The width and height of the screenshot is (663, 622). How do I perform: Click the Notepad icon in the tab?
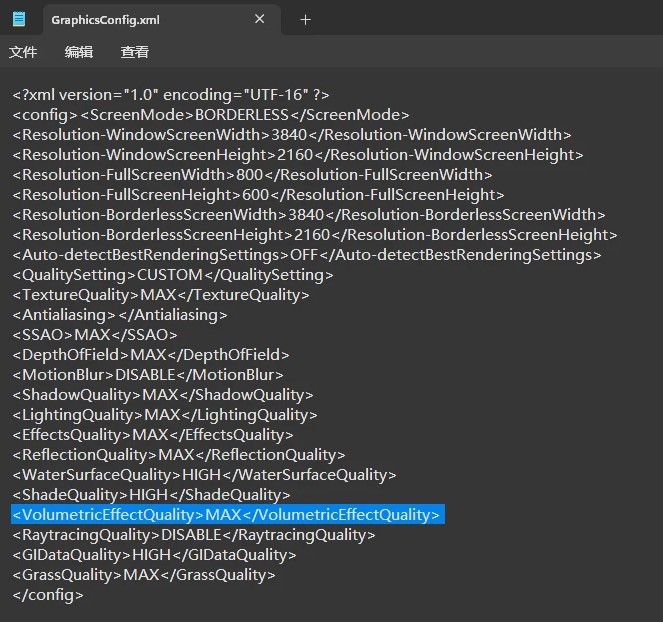point(19,19)
